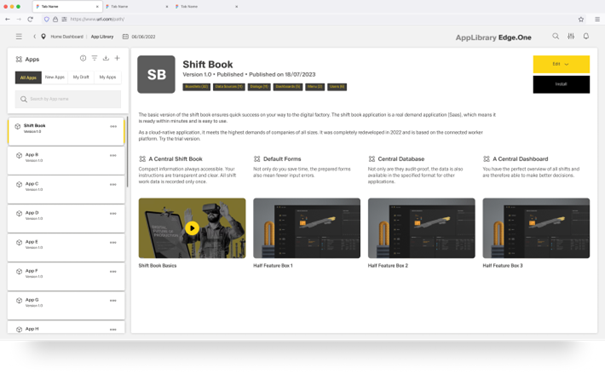Click the shield icon in address bar
The height and width of the screenshot is (374, 605).
point(47,19)
